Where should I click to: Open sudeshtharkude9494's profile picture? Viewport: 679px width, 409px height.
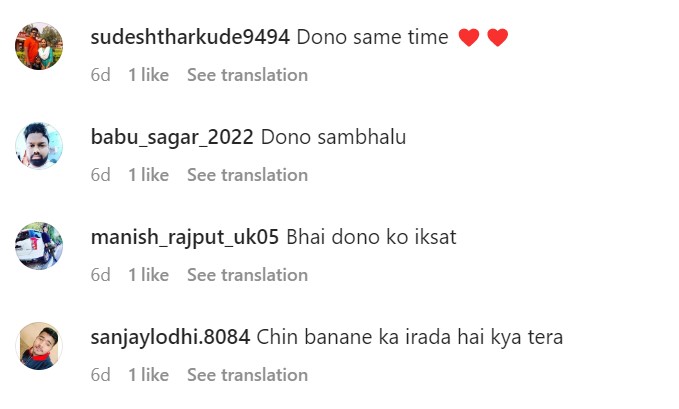(40, 46)
